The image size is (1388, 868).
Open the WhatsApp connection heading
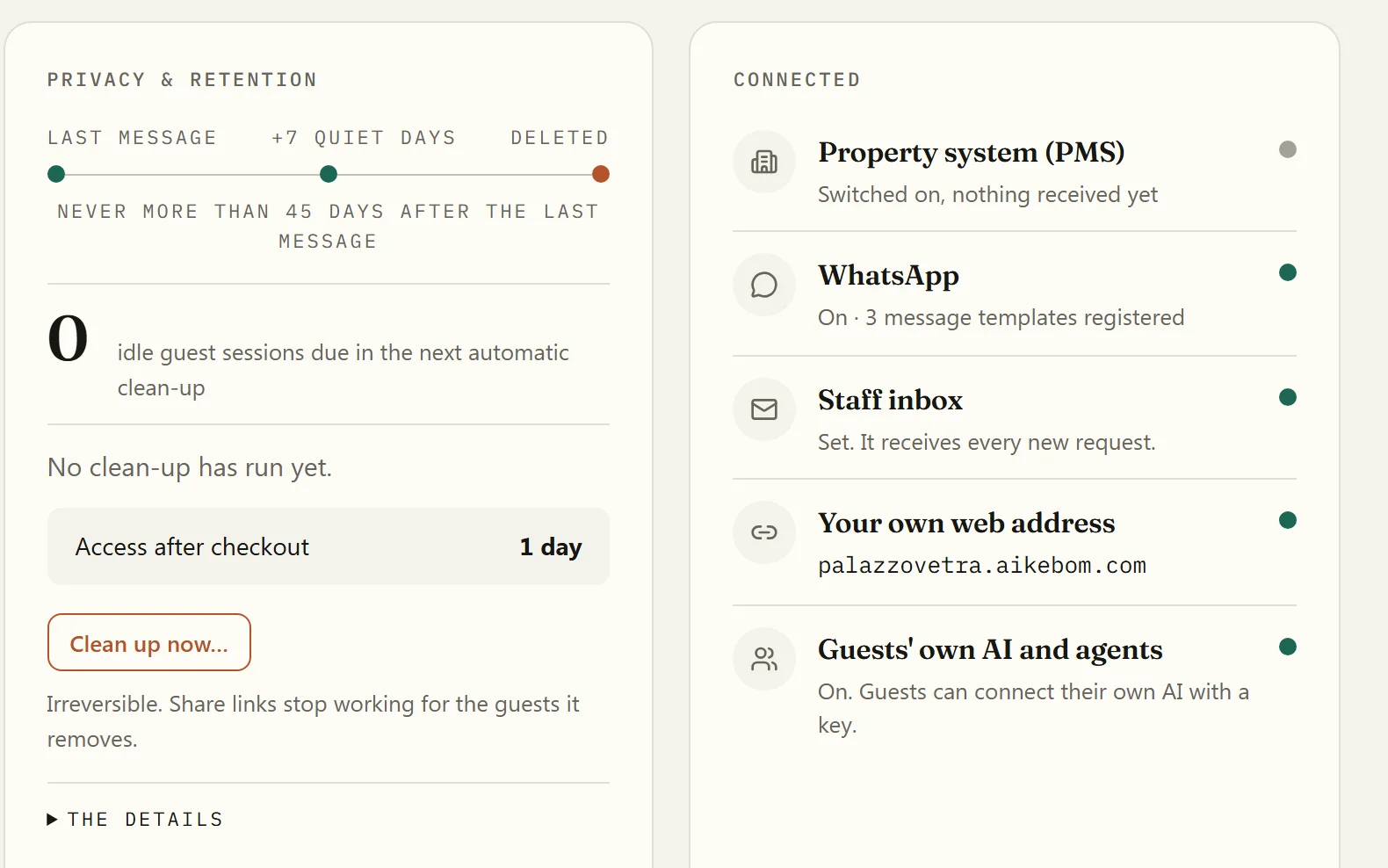click(888, 276)
